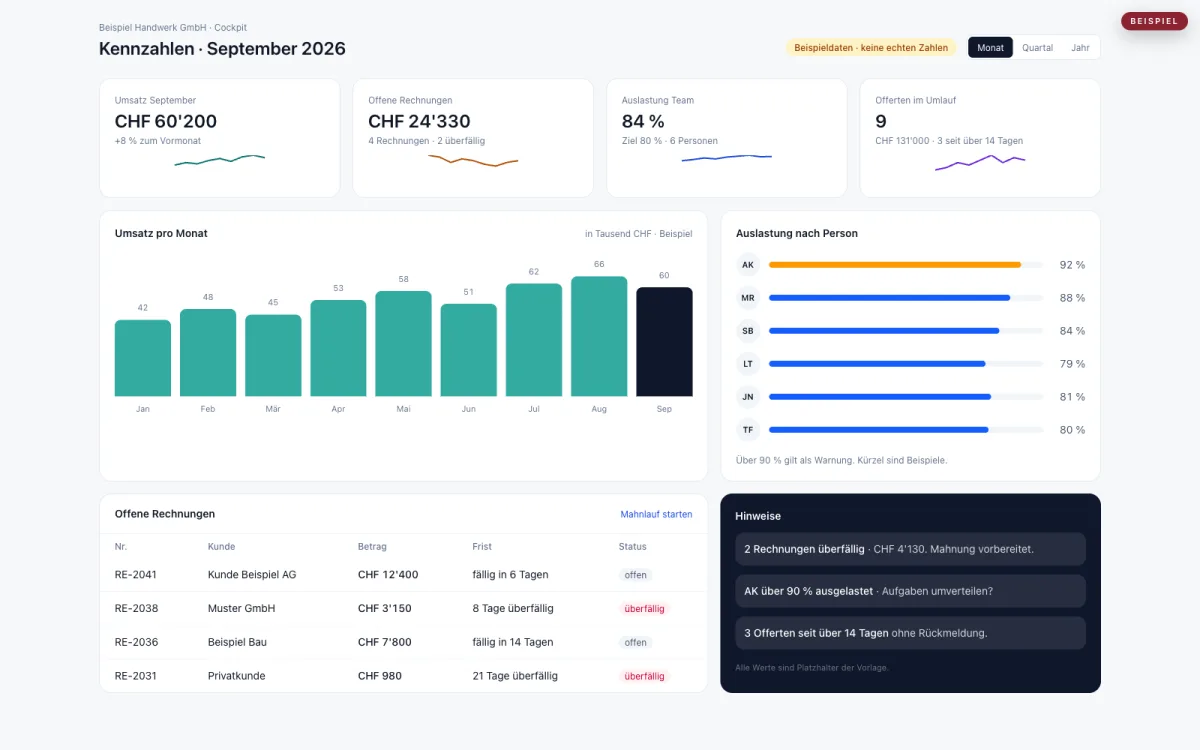Click the orange Offene Rechnungen sparkline
Viewport: 1200px width, 750px height.
click(473, 161)
